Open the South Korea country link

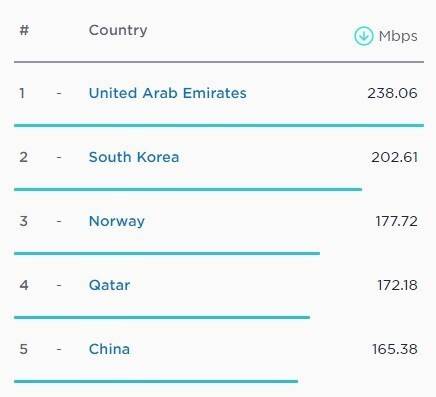[134, 157]
